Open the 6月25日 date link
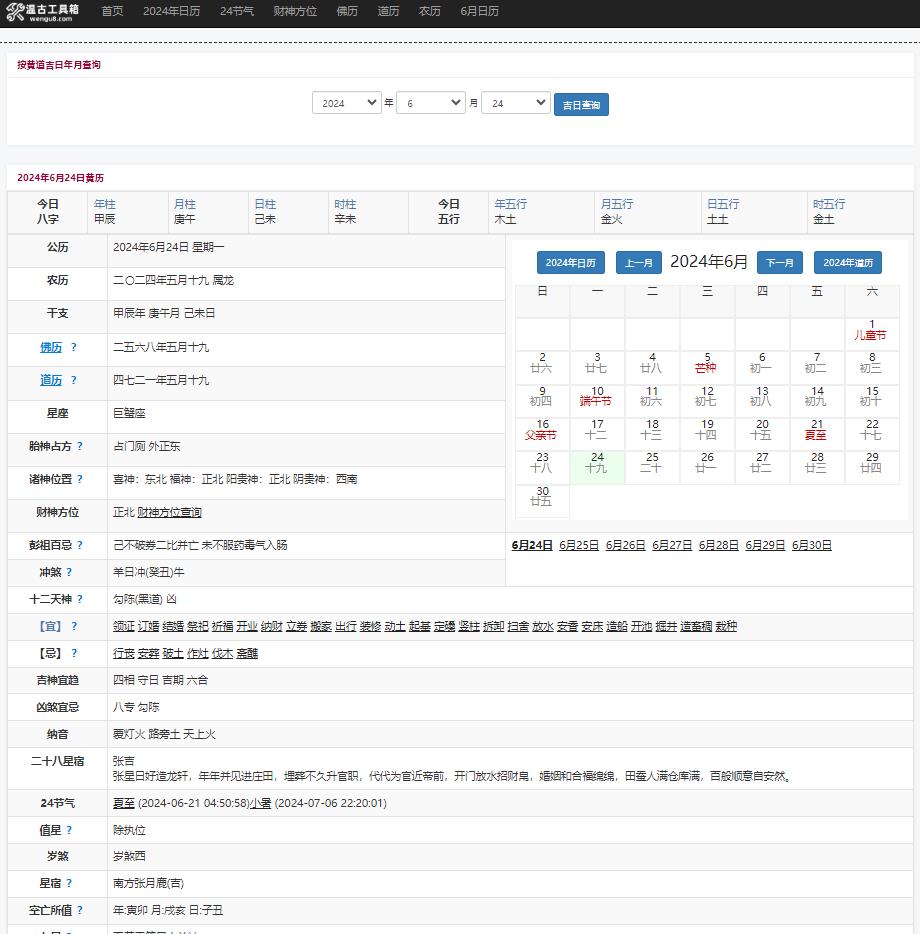 click(579, 546)
